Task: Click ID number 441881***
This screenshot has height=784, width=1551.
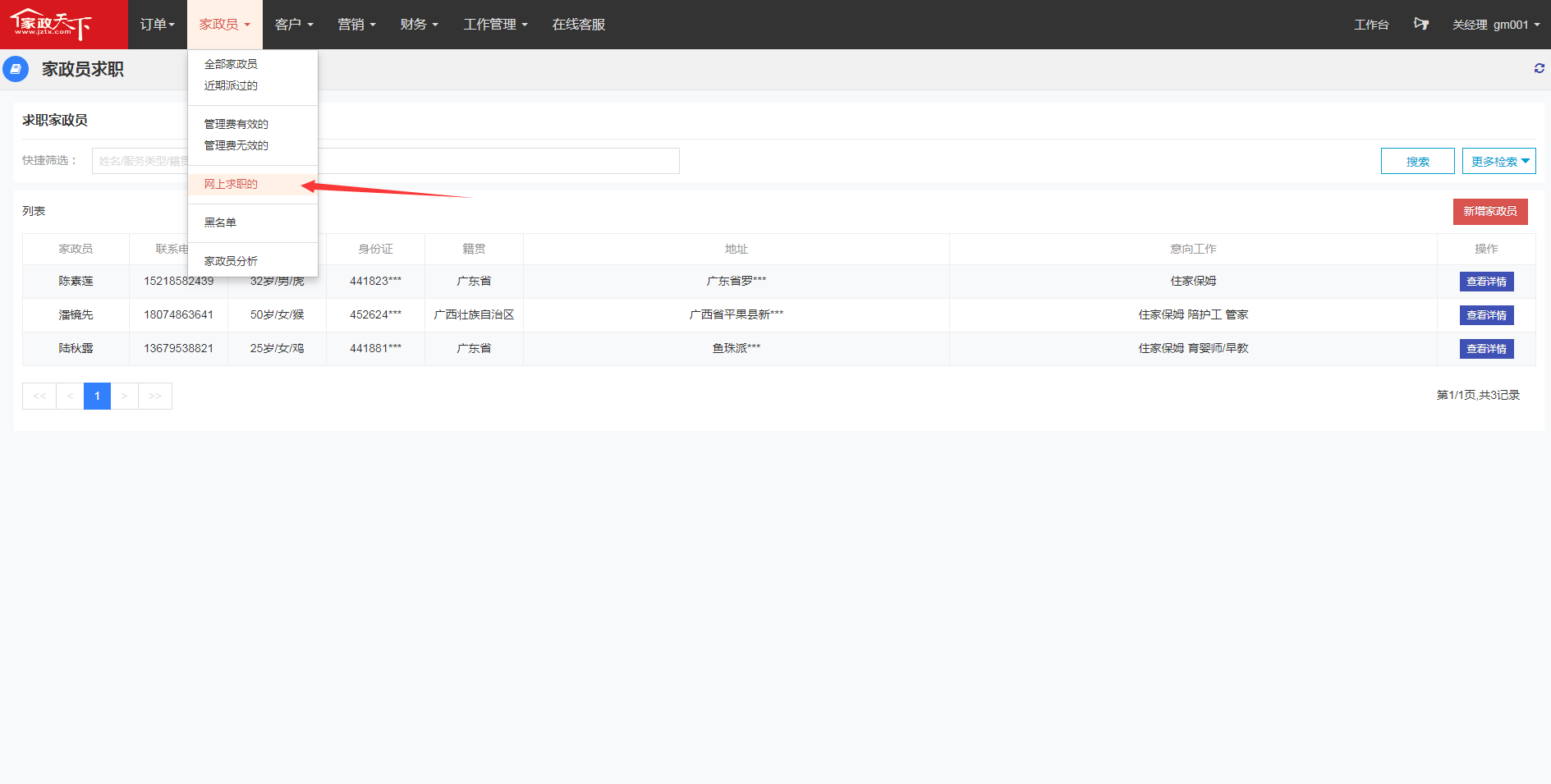Action: (375, 348)
